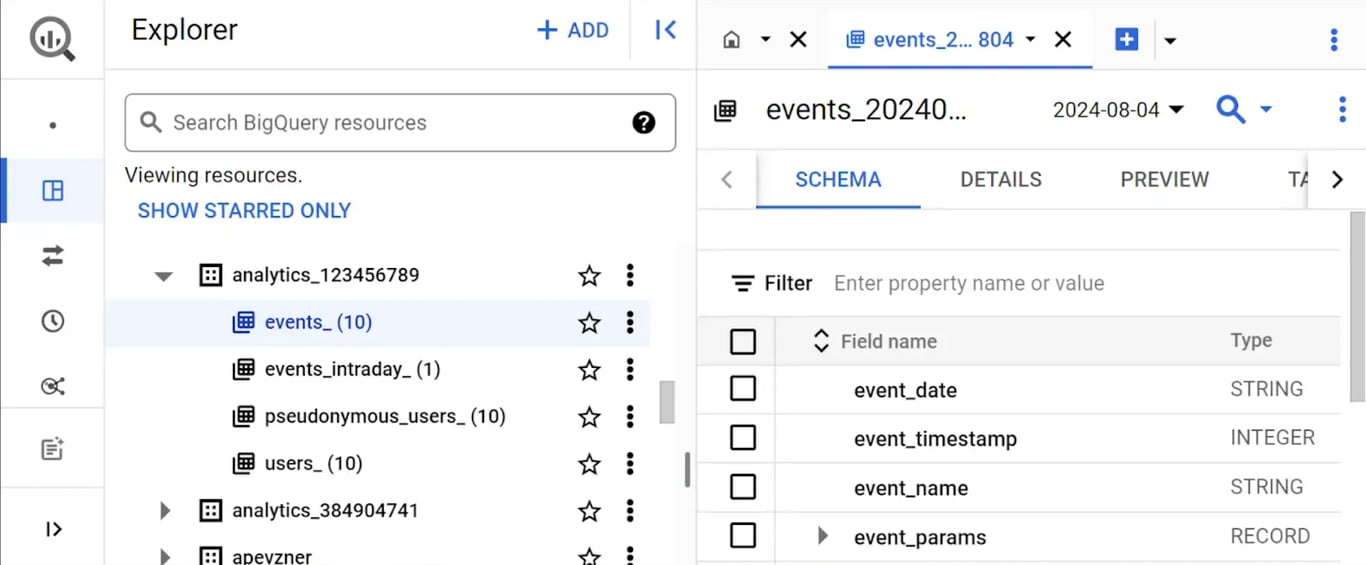
Task: Expand the left navigation menu
Action: coord(53,529)
